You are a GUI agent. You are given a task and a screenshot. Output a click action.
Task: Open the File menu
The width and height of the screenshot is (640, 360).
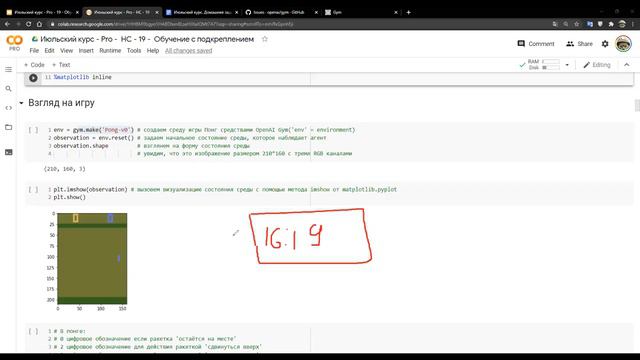click(x=34, y=51)
